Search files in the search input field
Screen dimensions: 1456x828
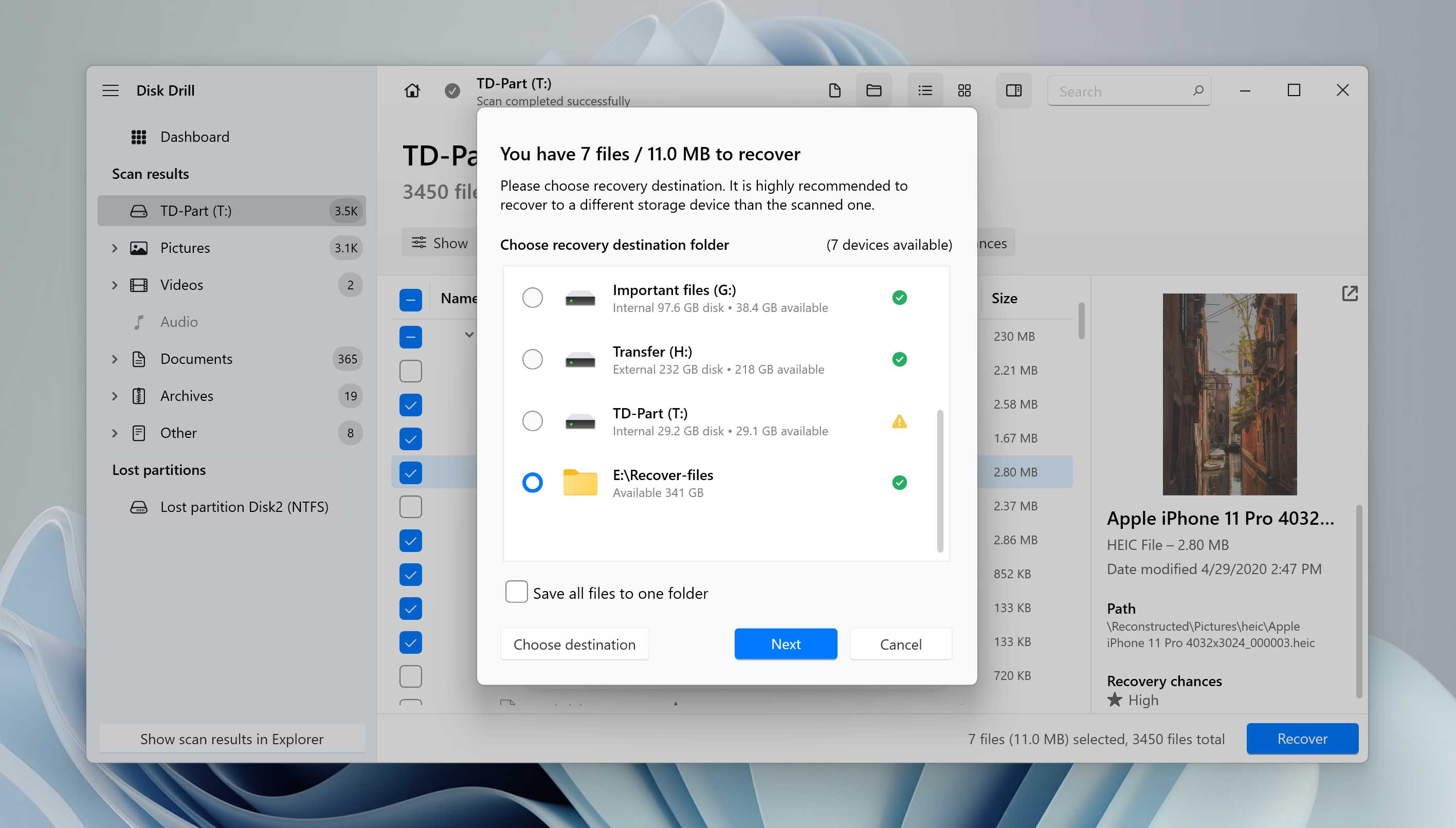(1127, 90)
